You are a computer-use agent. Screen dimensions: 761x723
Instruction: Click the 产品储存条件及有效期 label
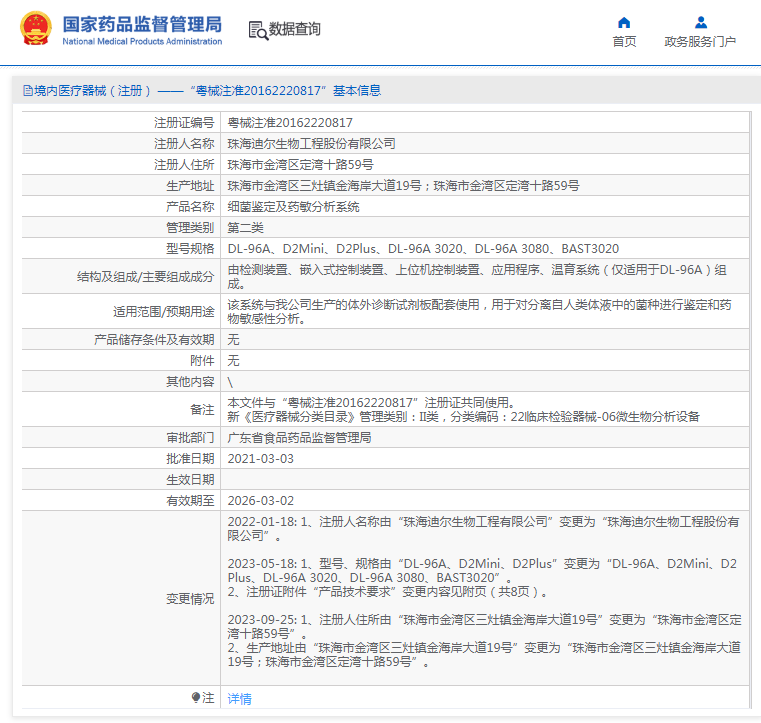tap(154, 340)
